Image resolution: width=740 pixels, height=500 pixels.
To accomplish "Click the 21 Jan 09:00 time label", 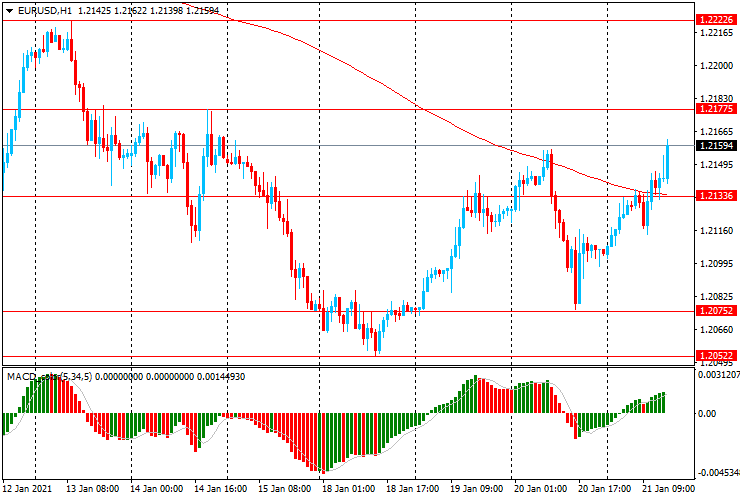I will (669, 489).
